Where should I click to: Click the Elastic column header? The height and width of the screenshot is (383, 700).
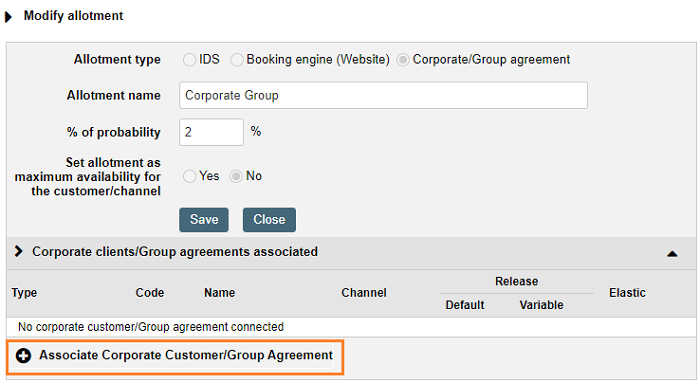coord(627,293)
